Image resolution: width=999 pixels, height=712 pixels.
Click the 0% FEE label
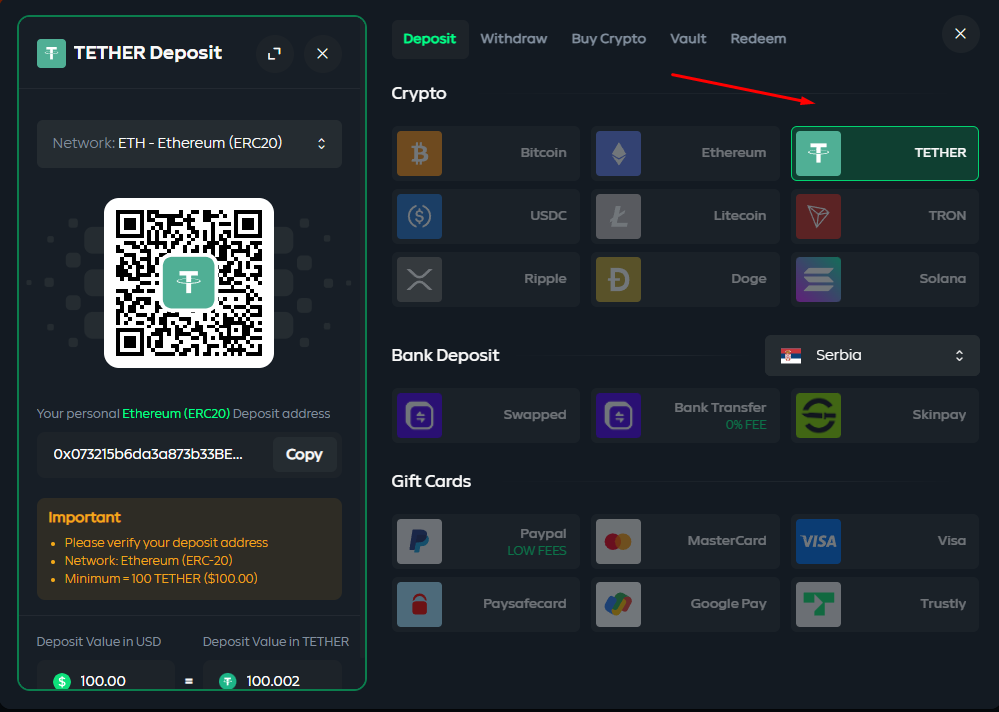(746, 425)
